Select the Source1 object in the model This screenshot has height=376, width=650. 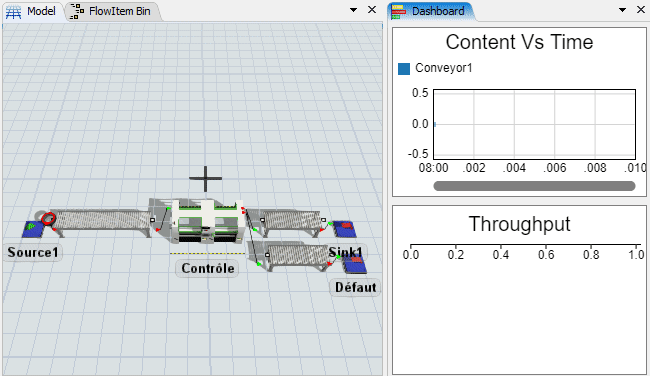(x=33, y=229)
